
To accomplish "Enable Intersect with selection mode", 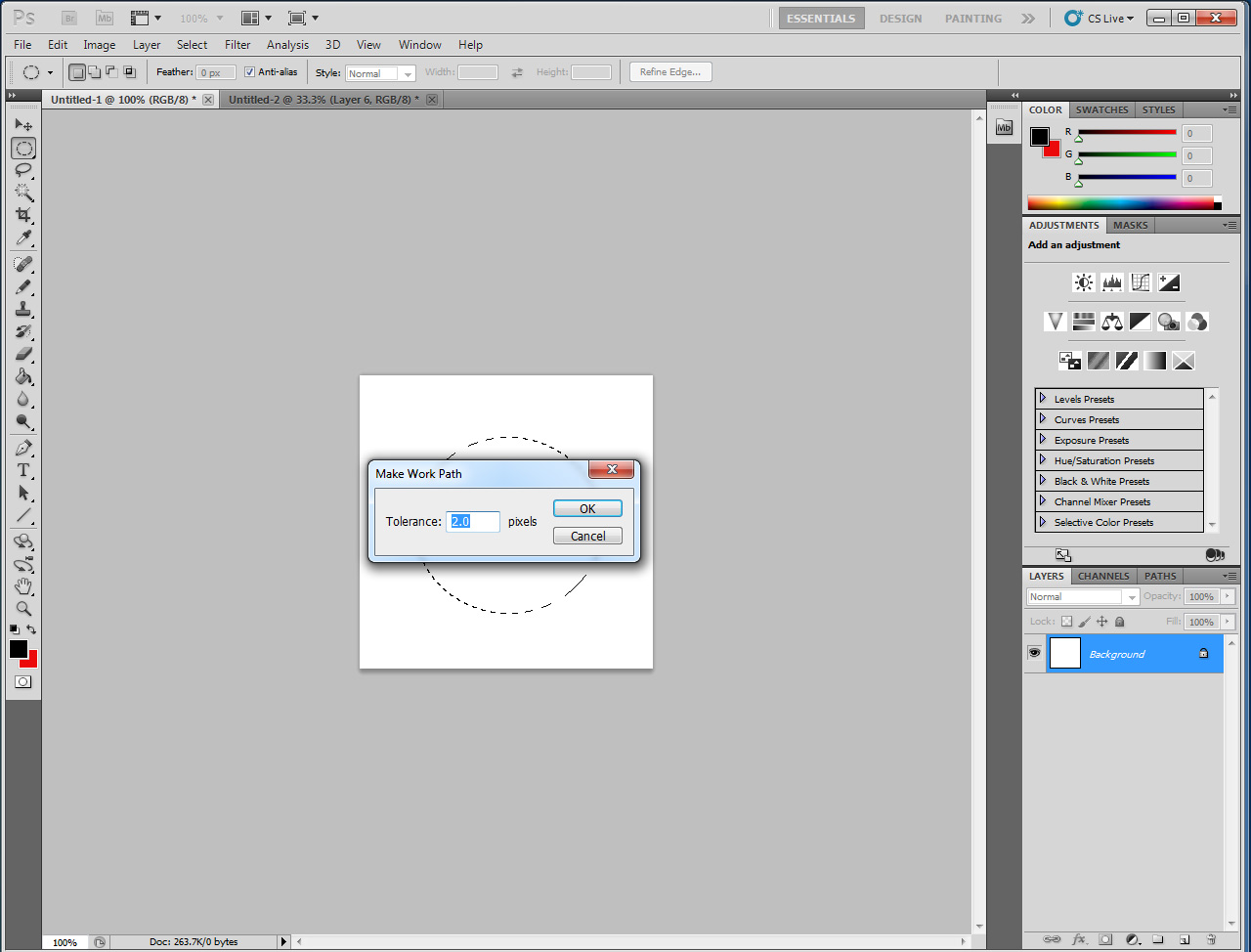I will click(129, 72).
